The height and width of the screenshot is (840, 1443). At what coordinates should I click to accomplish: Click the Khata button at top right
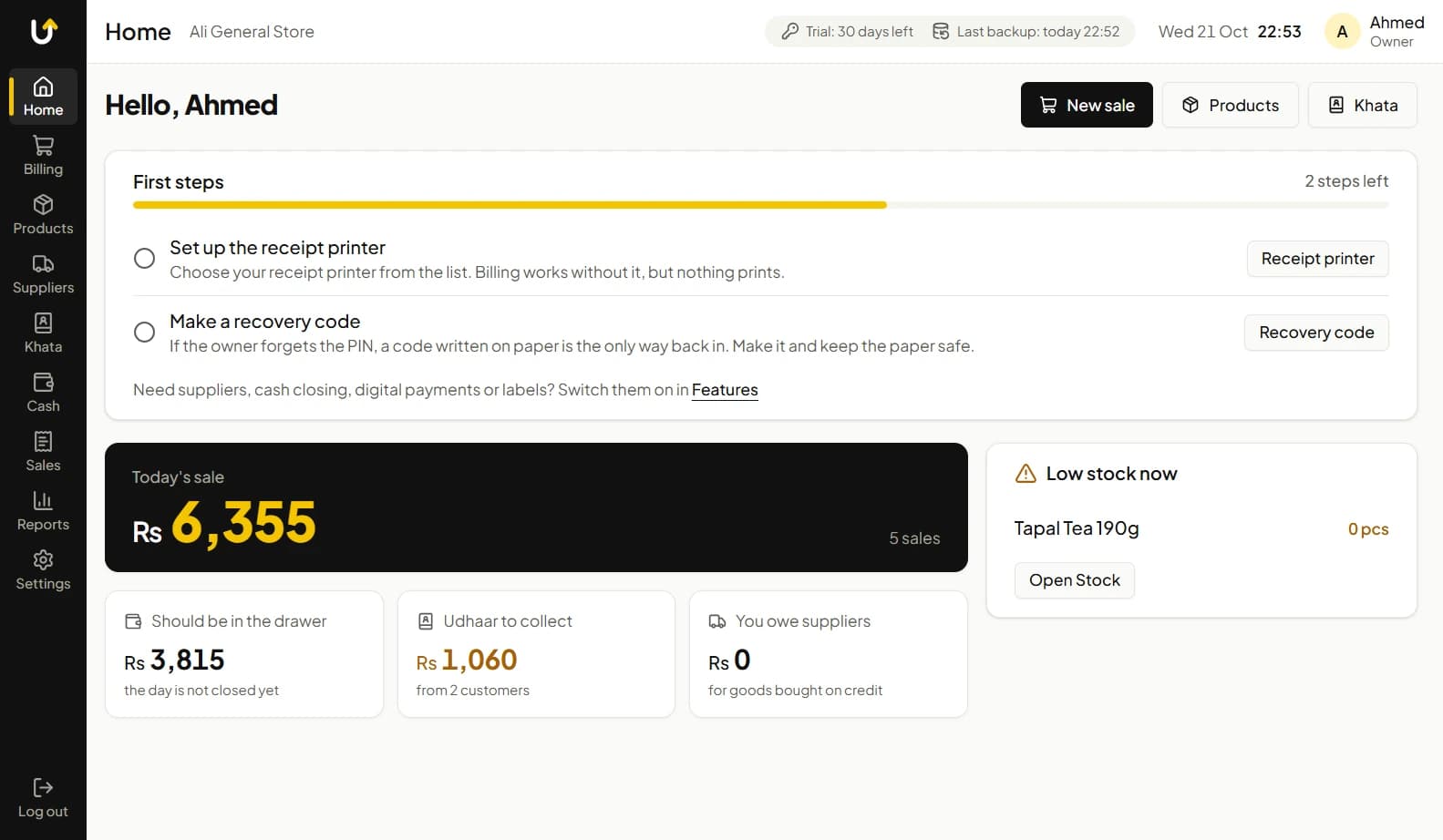click(1363, 105)
